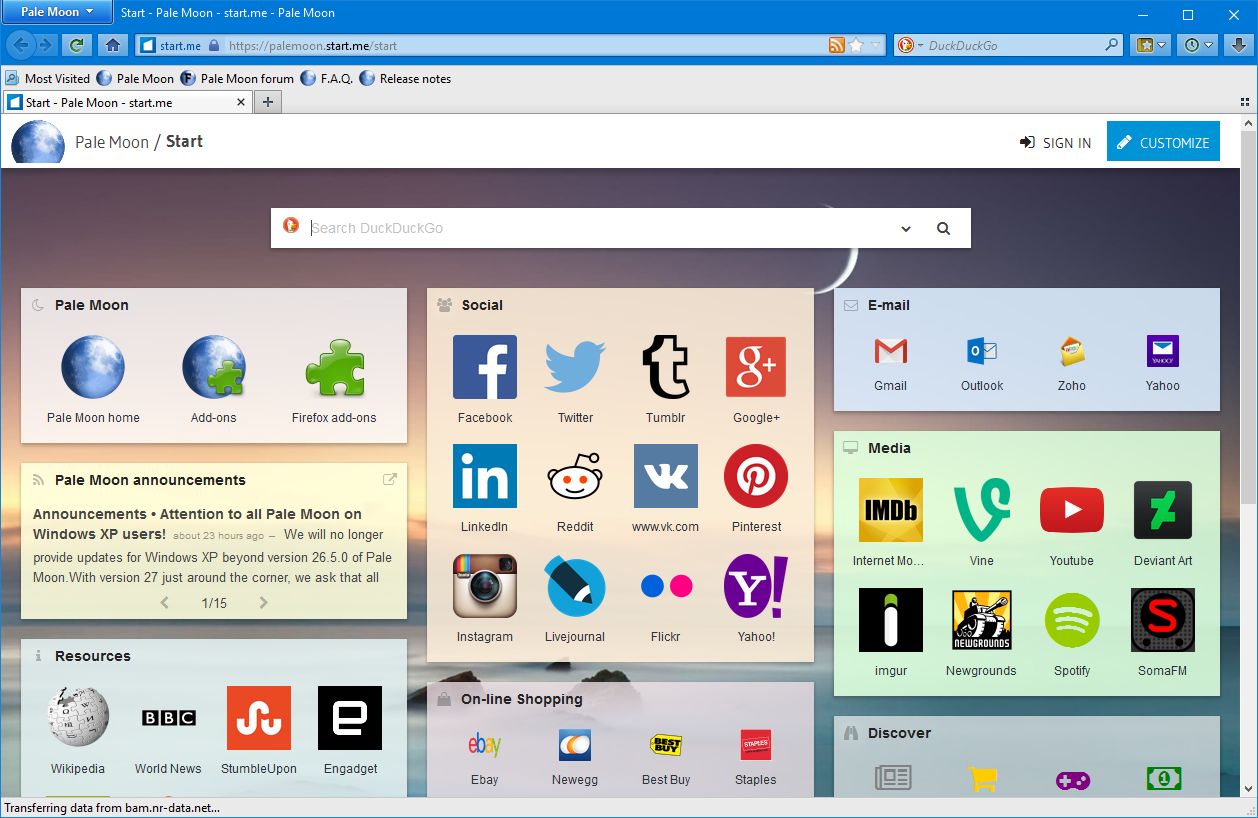The width and height of the screenshot is (1258, 818).
Task: Launch the Spotify icon in Media
Action: tap(1071, 620)
